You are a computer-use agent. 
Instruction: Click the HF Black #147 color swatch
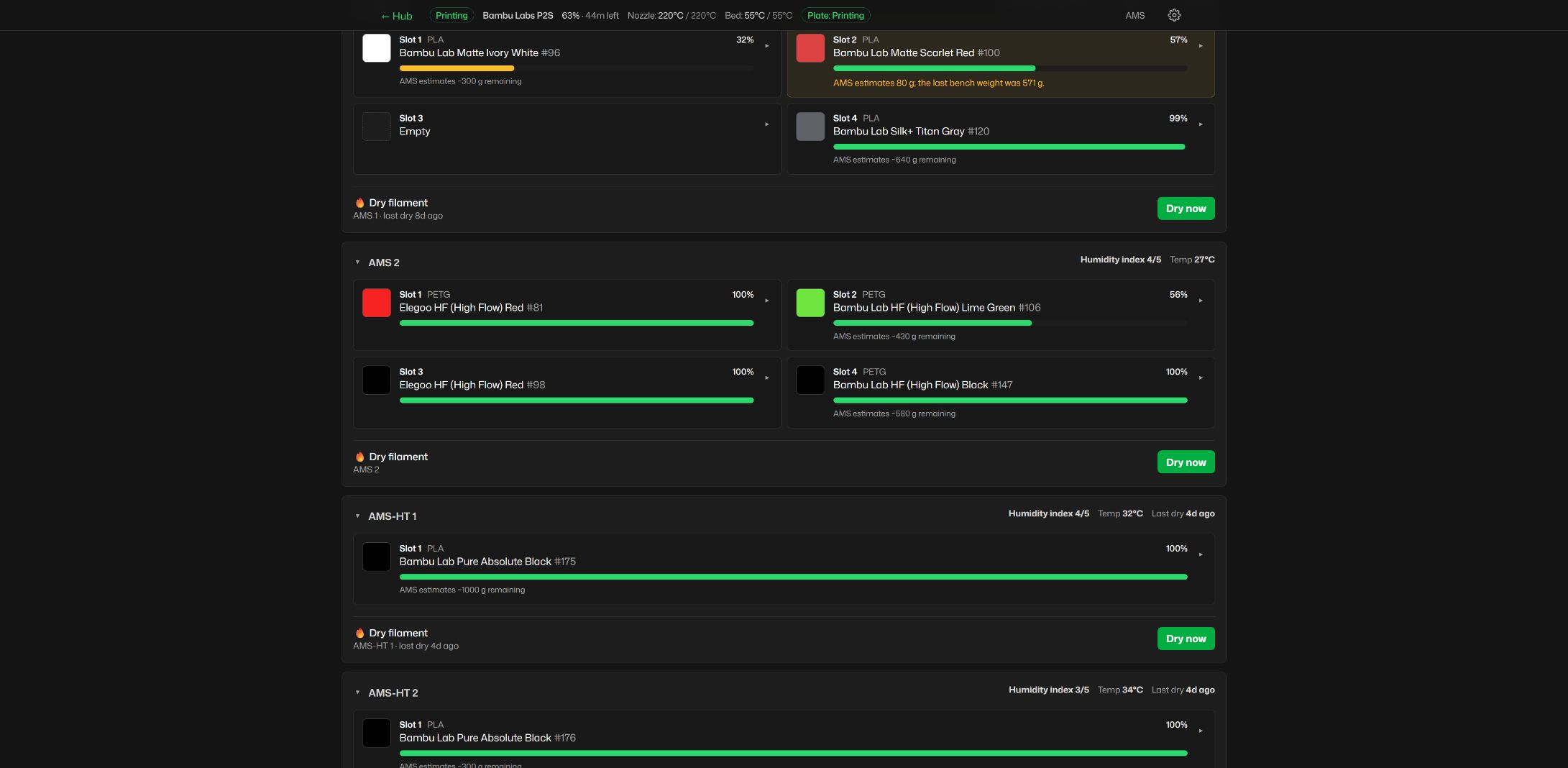(x=810, y=380)
